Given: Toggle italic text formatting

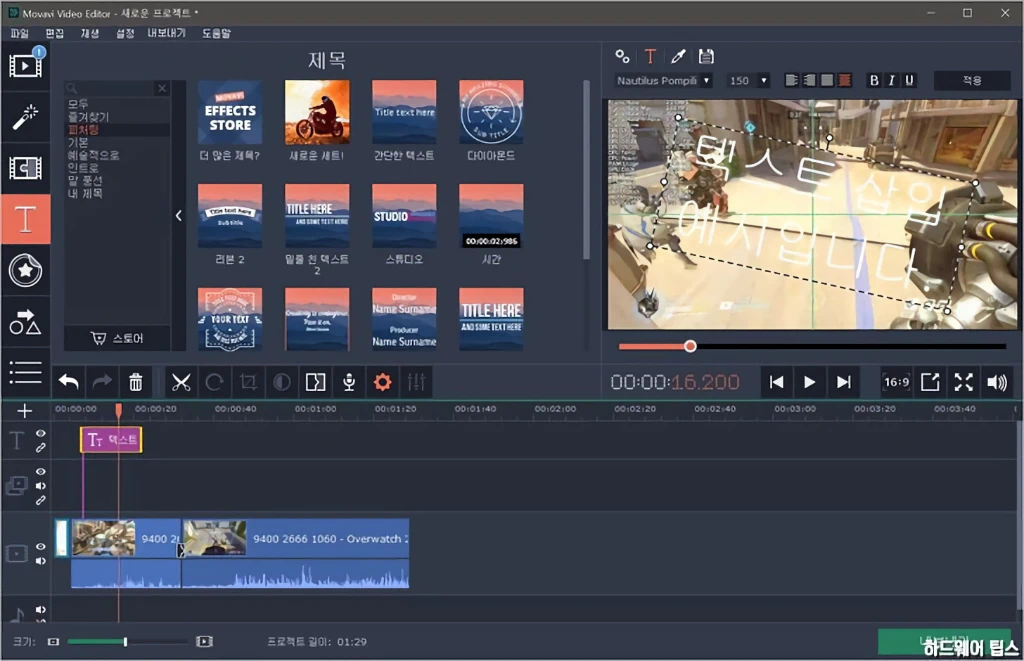Looking at the screenshot, I should (x=891, y=80).
